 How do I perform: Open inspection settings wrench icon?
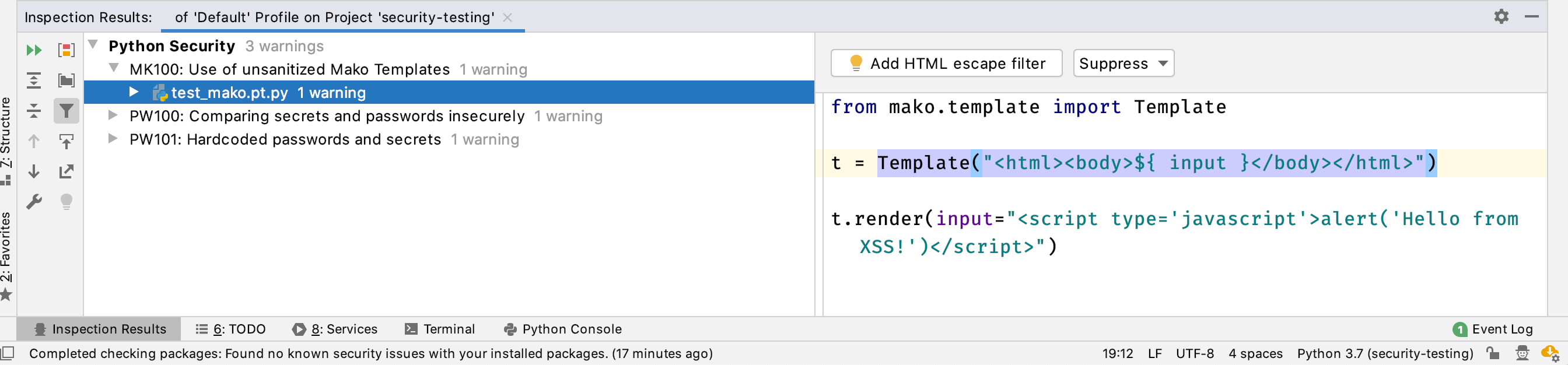34,201
